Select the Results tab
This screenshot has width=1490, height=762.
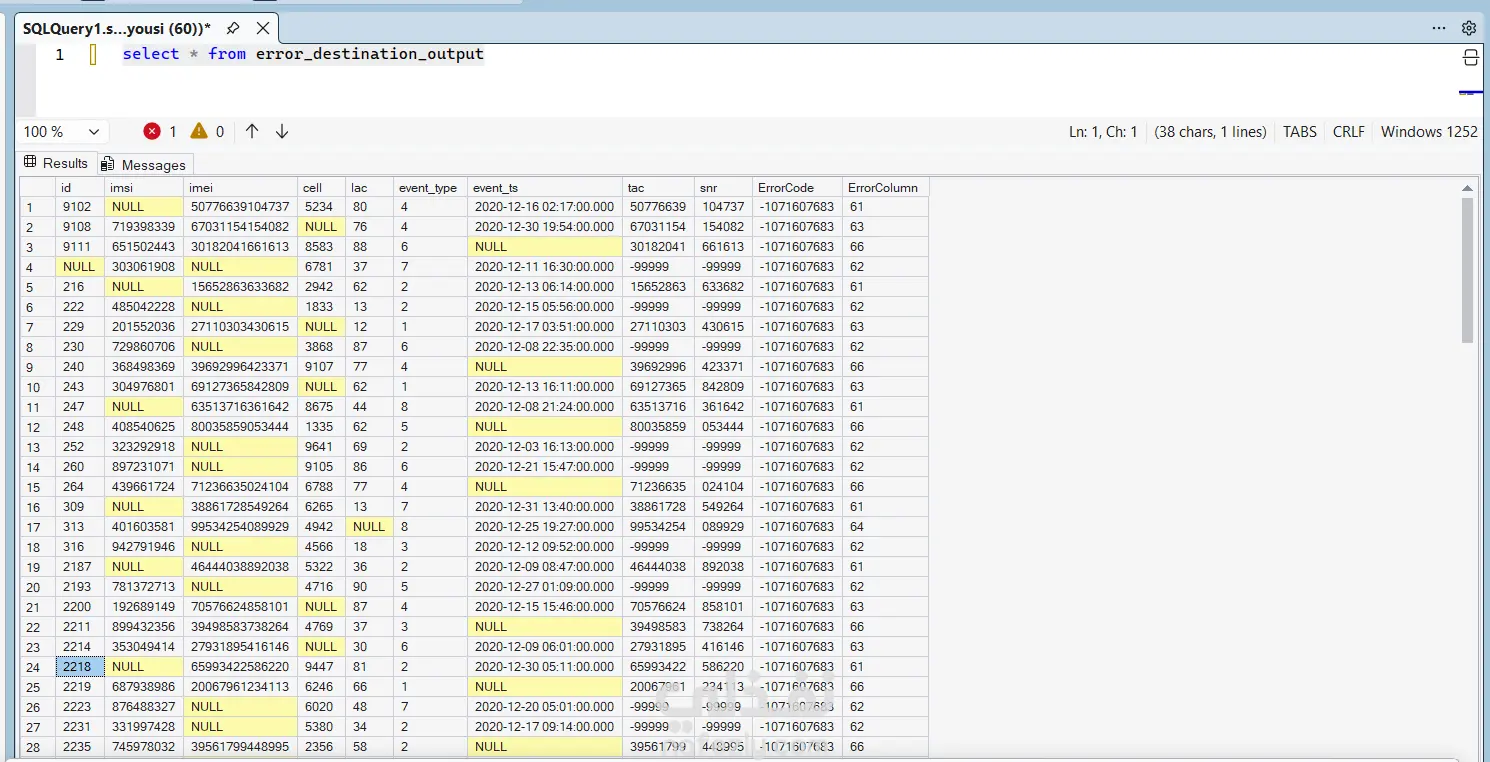pos(57,163)
